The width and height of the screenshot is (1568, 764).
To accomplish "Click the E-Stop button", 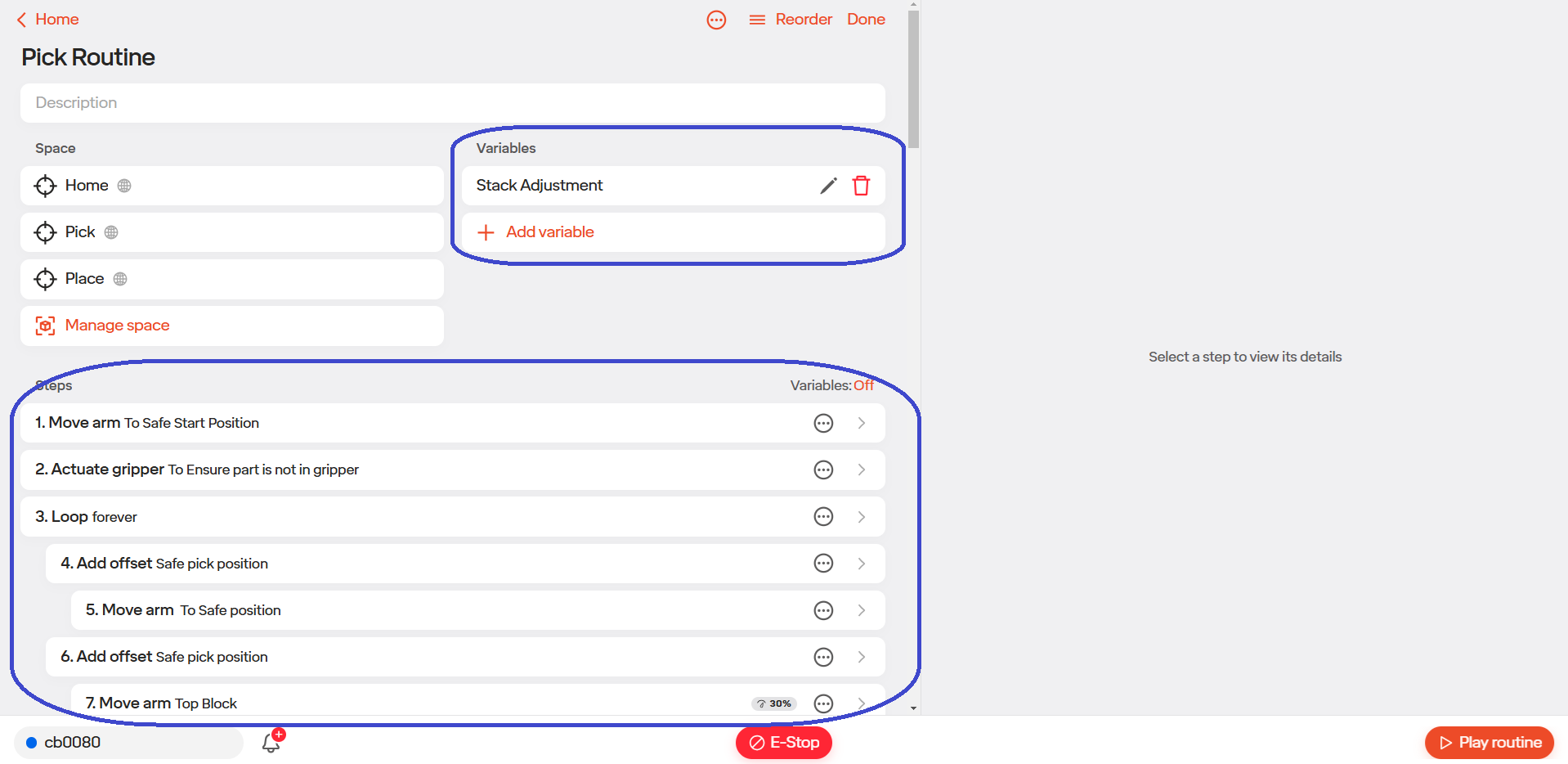I will click(x=783, y=743).
